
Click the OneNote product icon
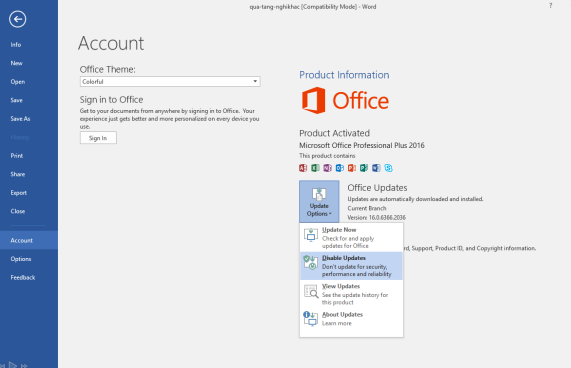point(327,168)
